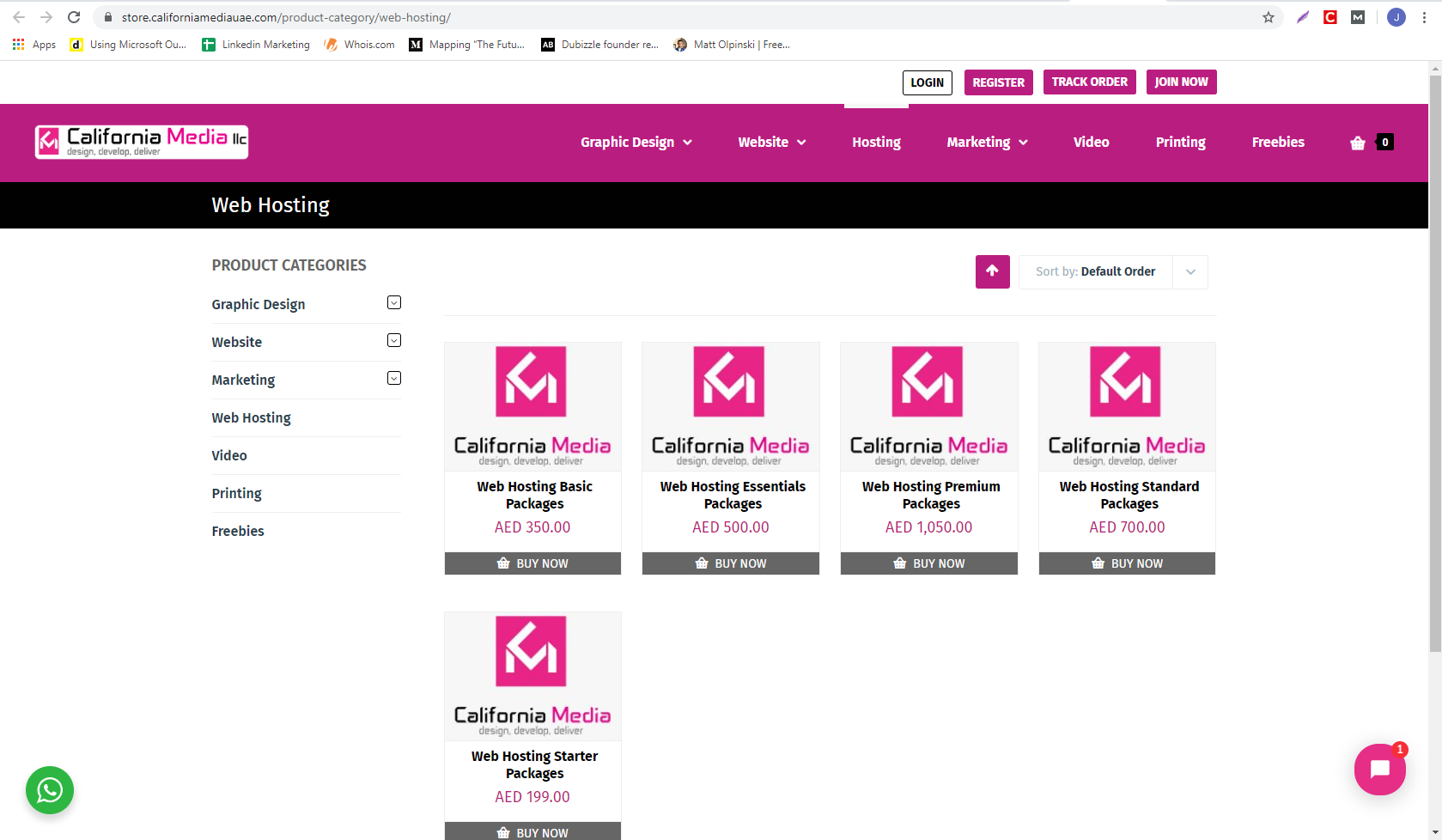Viewport: 1442px width, 840px height.
Task: Select Web Hosting in the sidebar categories
Action: point(252,417)
